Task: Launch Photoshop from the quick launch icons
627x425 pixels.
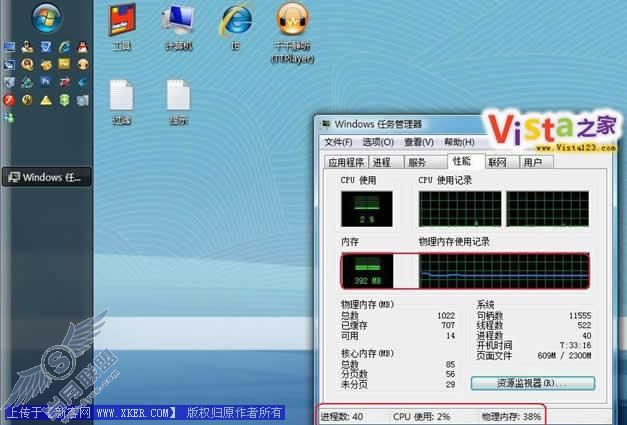Action: click(x=45, y=82)
